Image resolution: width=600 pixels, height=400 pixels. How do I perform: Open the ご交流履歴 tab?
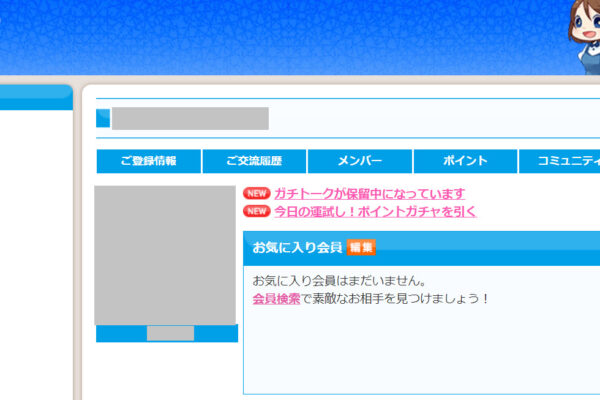tap(254, 161)
